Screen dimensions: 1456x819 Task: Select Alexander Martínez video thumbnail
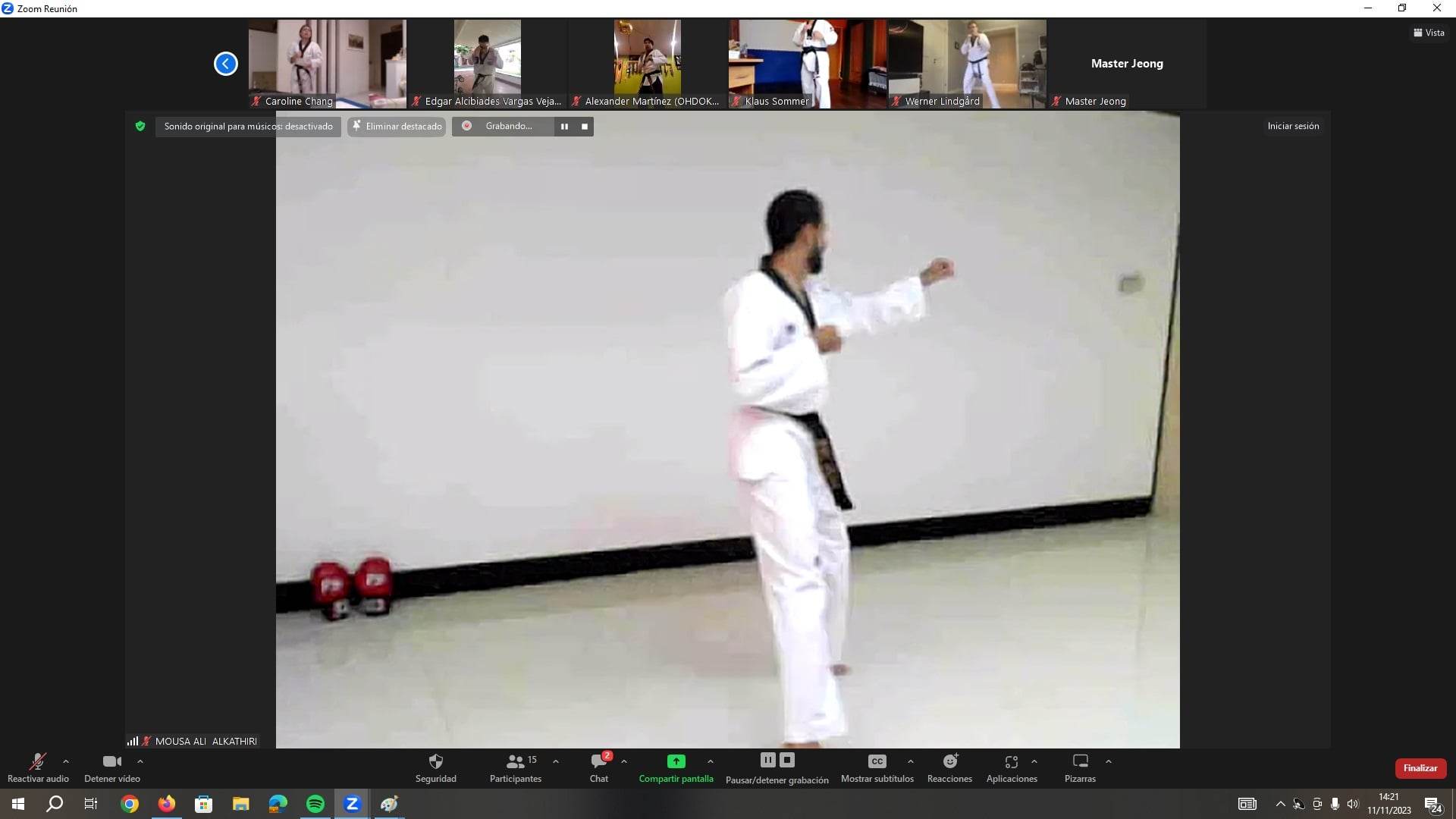click(x=648, y=64)
